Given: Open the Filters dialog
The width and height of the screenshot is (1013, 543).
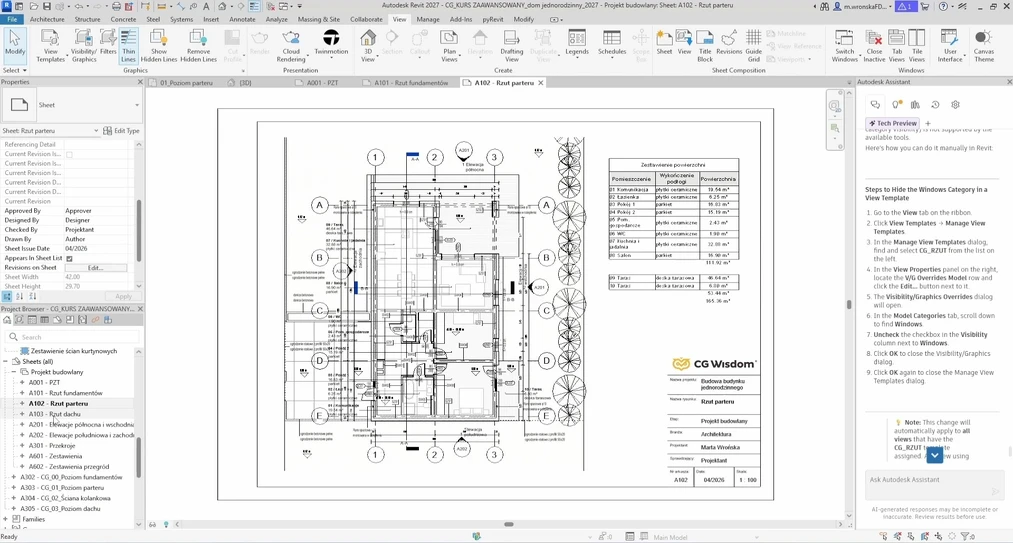Looking at the screenshot, I should point(108,43).
